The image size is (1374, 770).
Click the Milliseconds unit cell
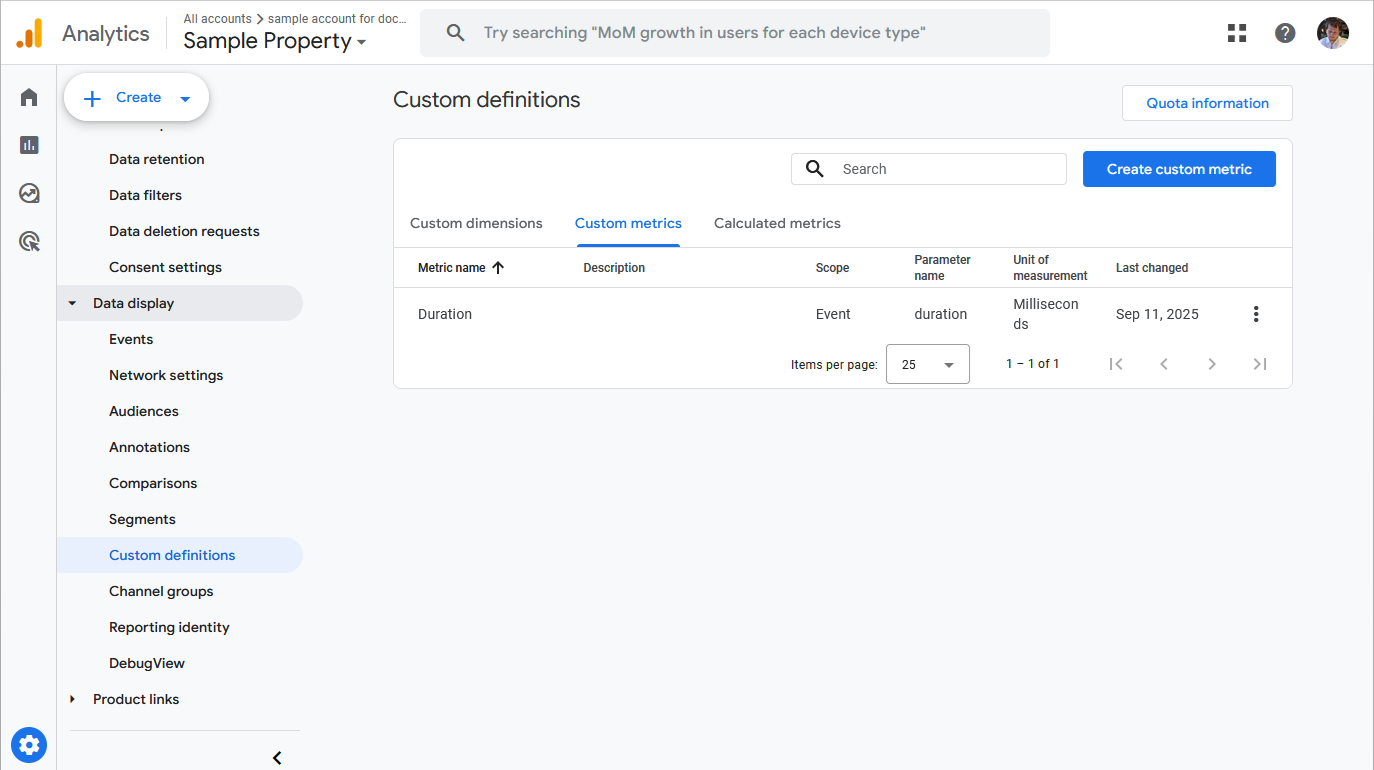click(x=1046, y=314)
